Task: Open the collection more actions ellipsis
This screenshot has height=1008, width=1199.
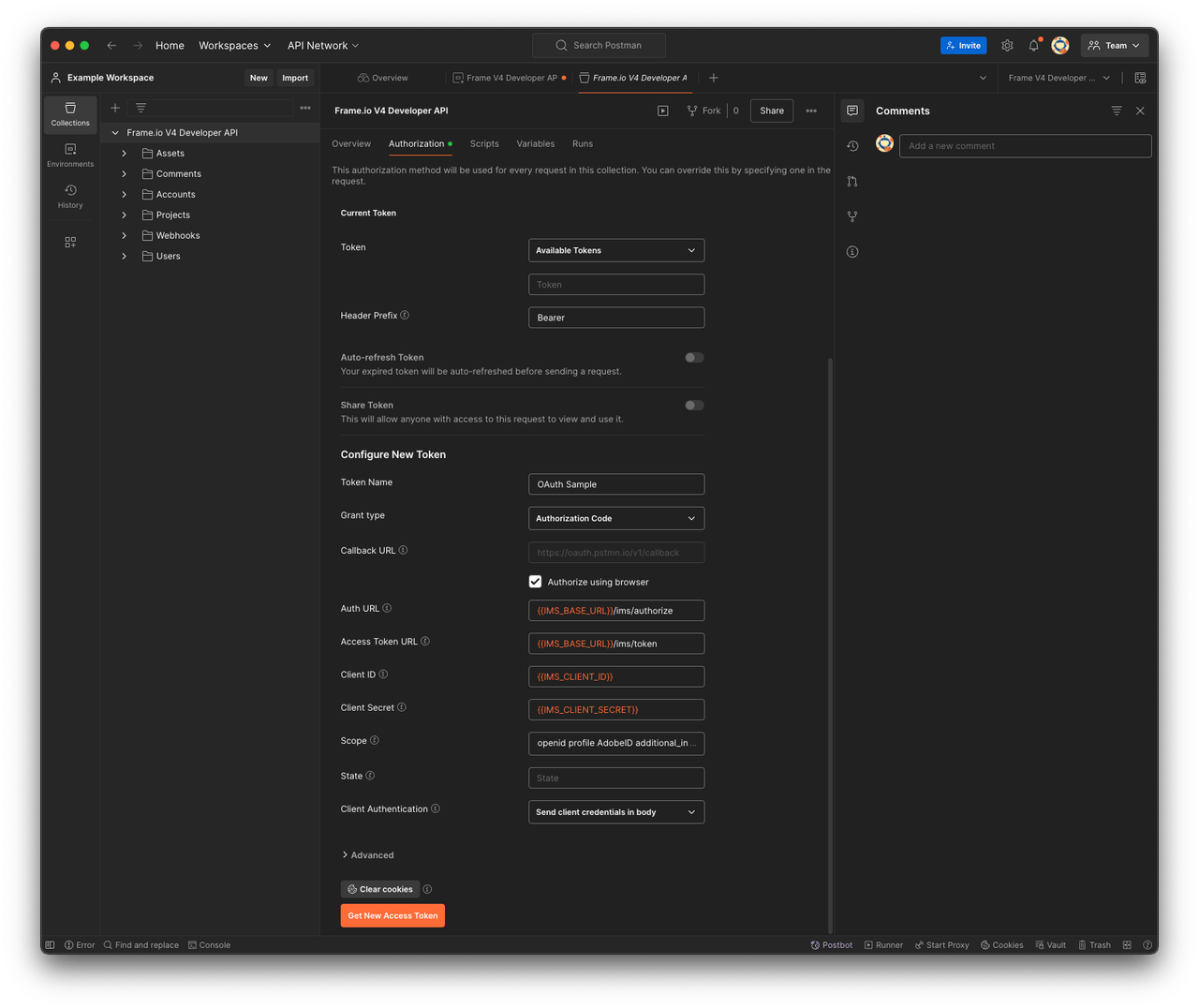Action: coord(811,111)
